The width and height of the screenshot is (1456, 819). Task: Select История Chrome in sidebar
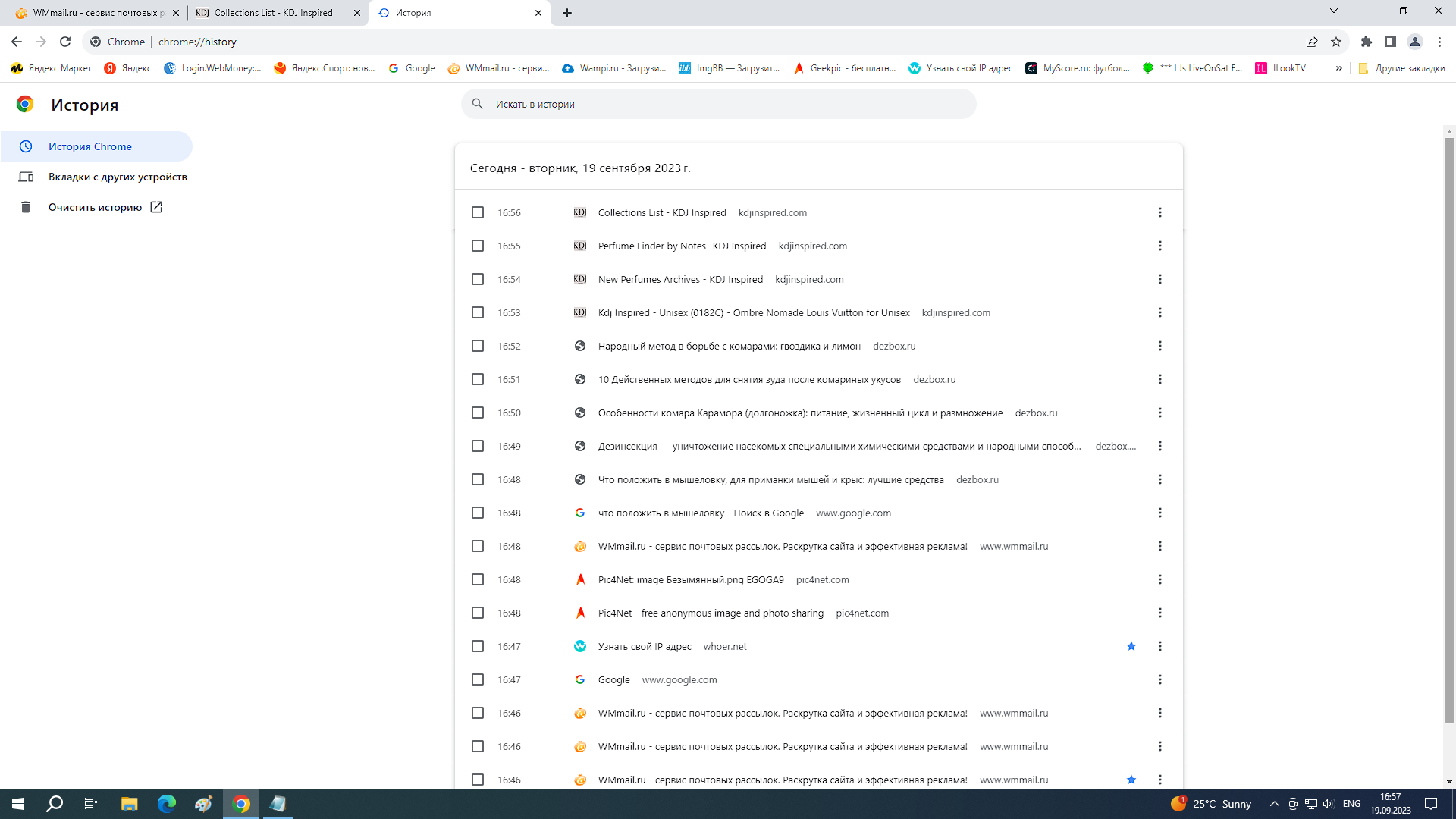(x=96, y=146)
